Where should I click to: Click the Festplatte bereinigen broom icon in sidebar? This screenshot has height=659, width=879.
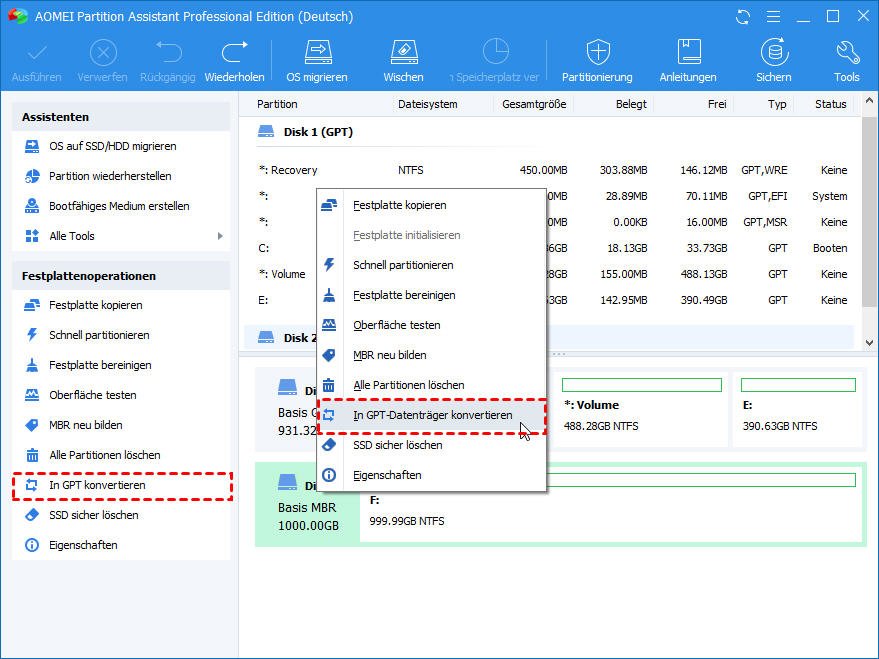click(x=32, y=365)
